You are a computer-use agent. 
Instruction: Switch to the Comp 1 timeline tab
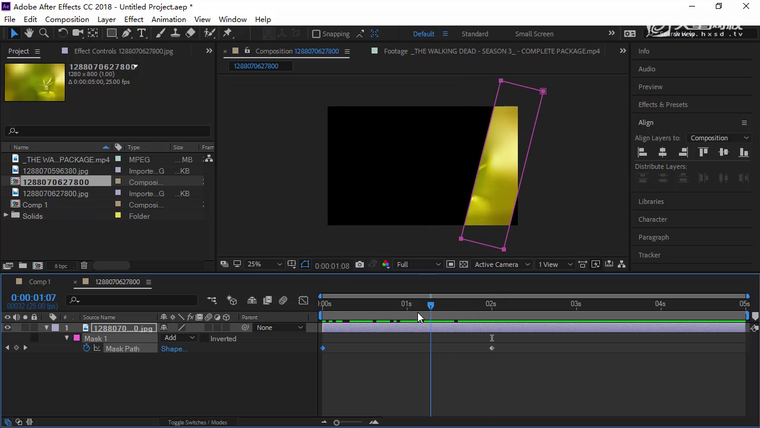coord(39,282)
